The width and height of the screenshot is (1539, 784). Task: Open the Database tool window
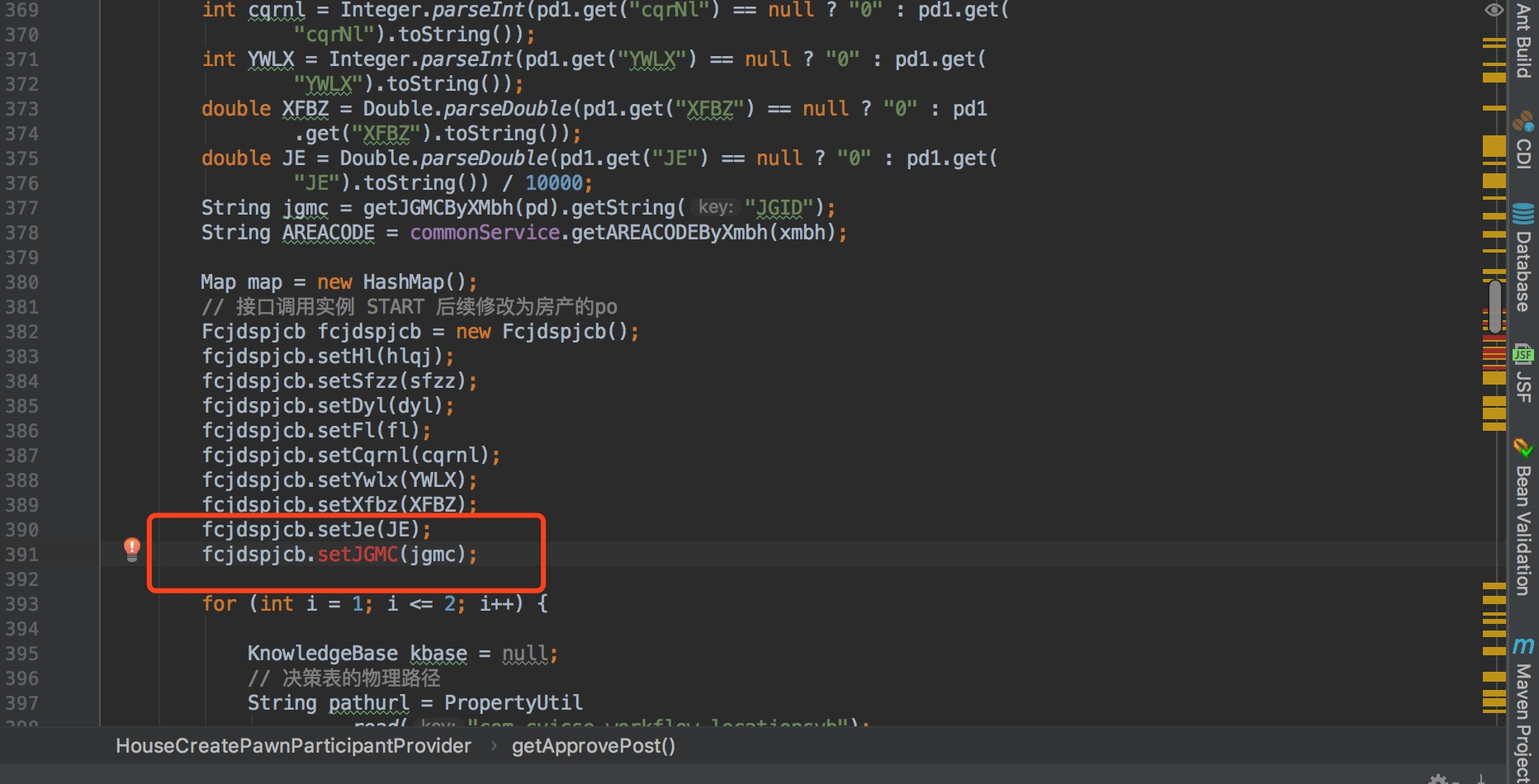[1523, 257]
